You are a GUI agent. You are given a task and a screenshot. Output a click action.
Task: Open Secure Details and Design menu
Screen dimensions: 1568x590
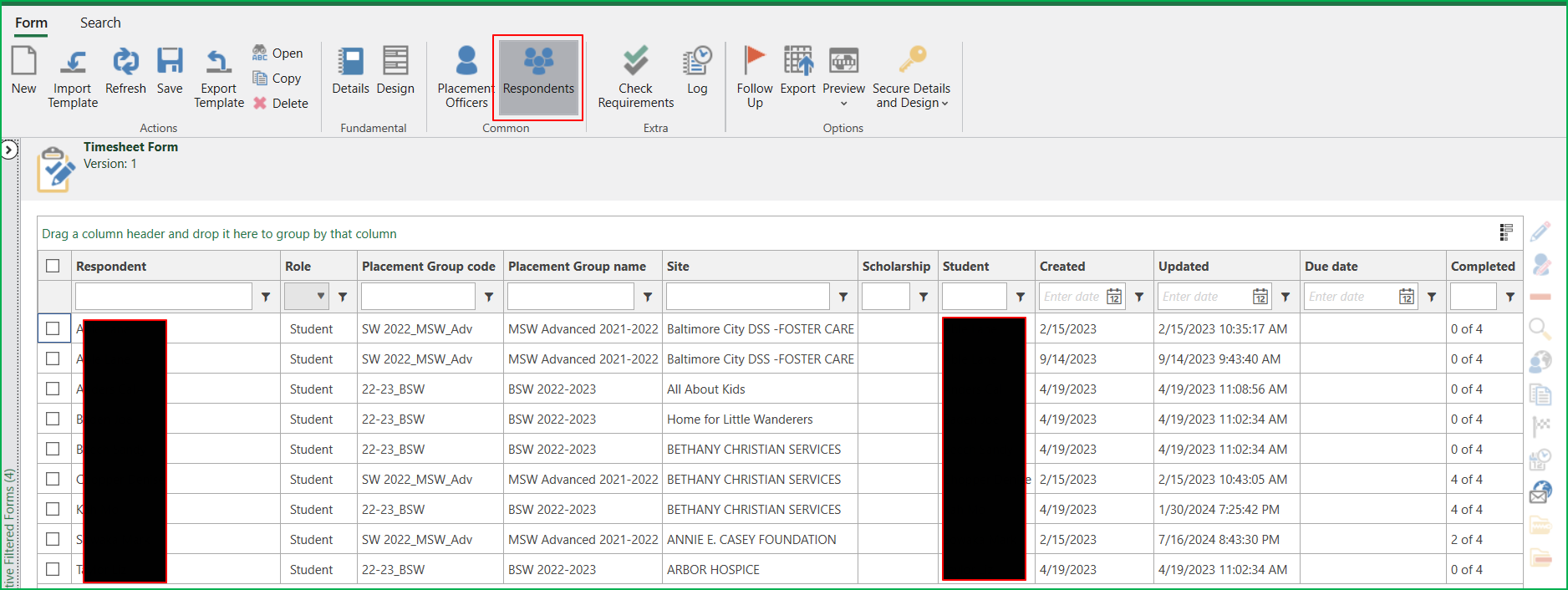tap(911, 79)
